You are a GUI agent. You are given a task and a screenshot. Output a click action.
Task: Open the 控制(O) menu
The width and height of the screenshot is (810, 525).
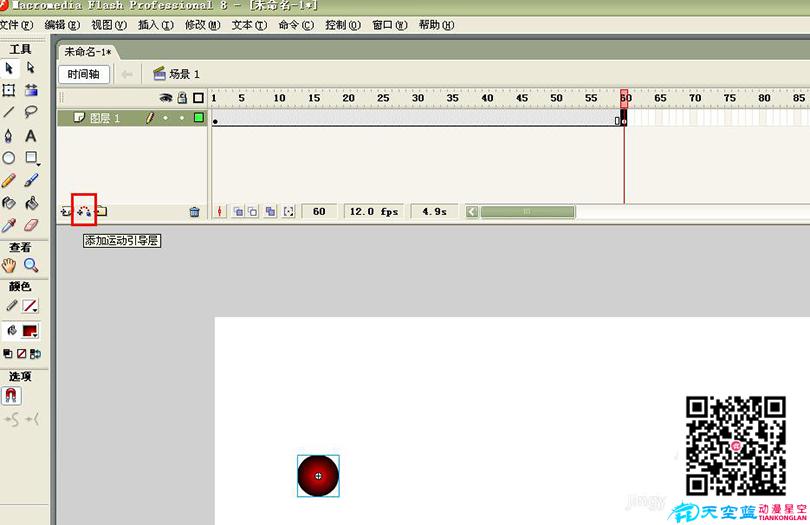(343, 25)
